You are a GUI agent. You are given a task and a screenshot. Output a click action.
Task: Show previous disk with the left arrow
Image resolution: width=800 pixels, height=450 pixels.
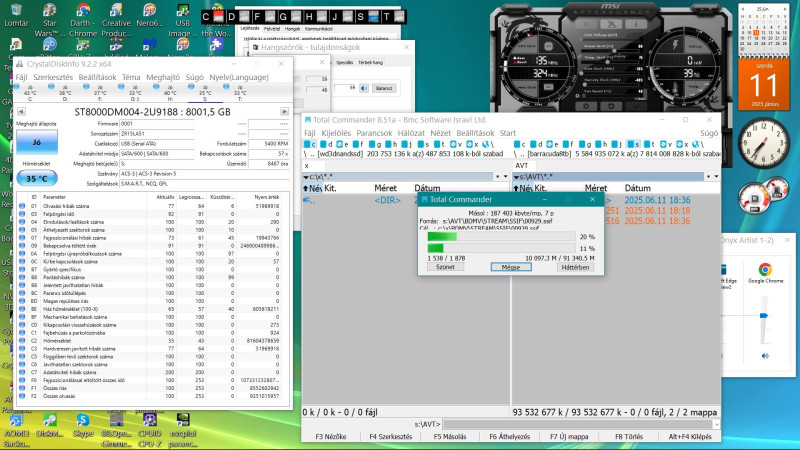pyautogui.click(x=21, y=112)
